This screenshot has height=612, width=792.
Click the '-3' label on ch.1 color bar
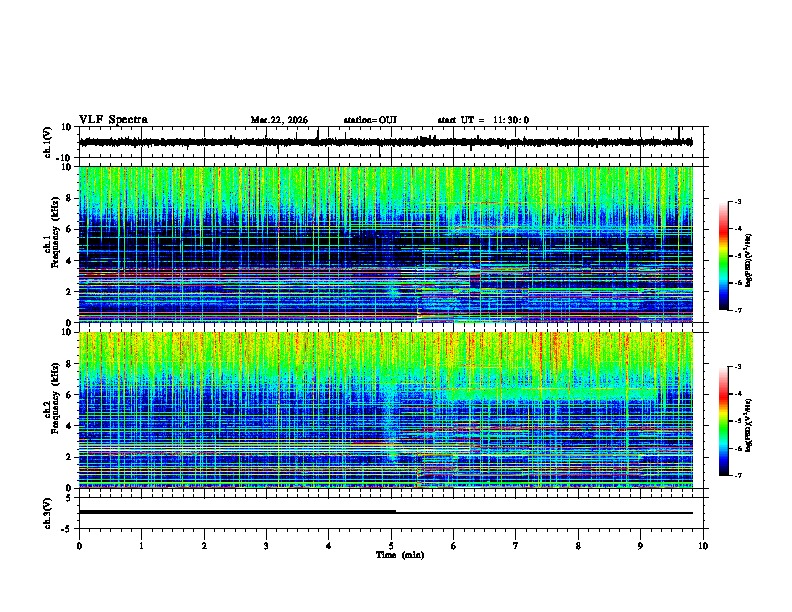[737, 201]
